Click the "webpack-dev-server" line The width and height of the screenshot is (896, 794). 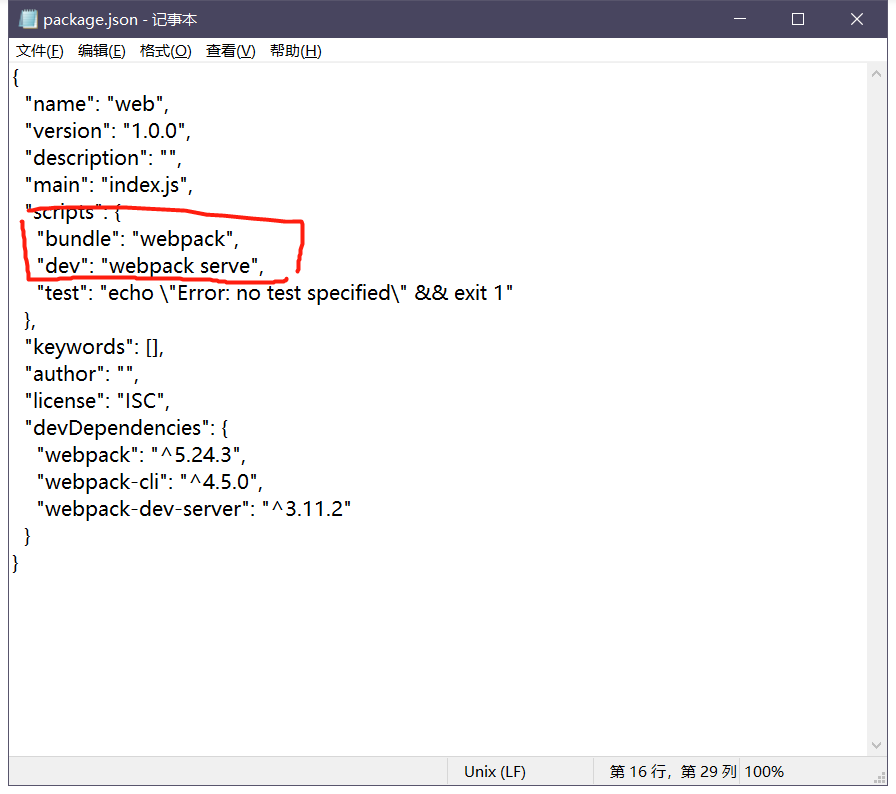pos(194,509)
